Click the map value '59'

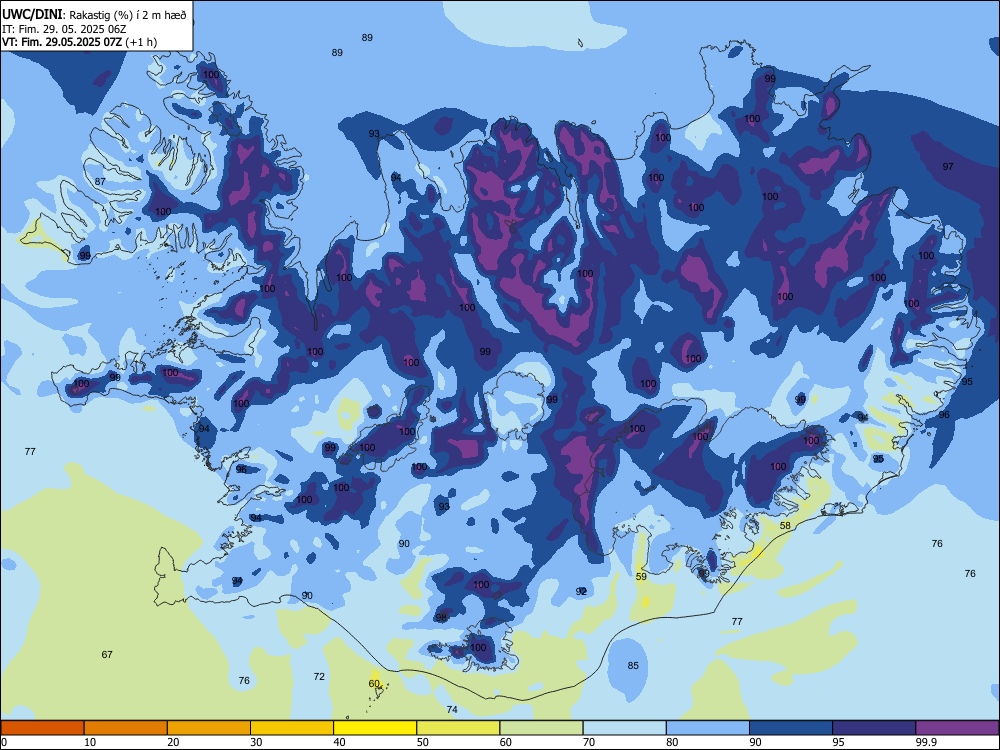point(641,577)
